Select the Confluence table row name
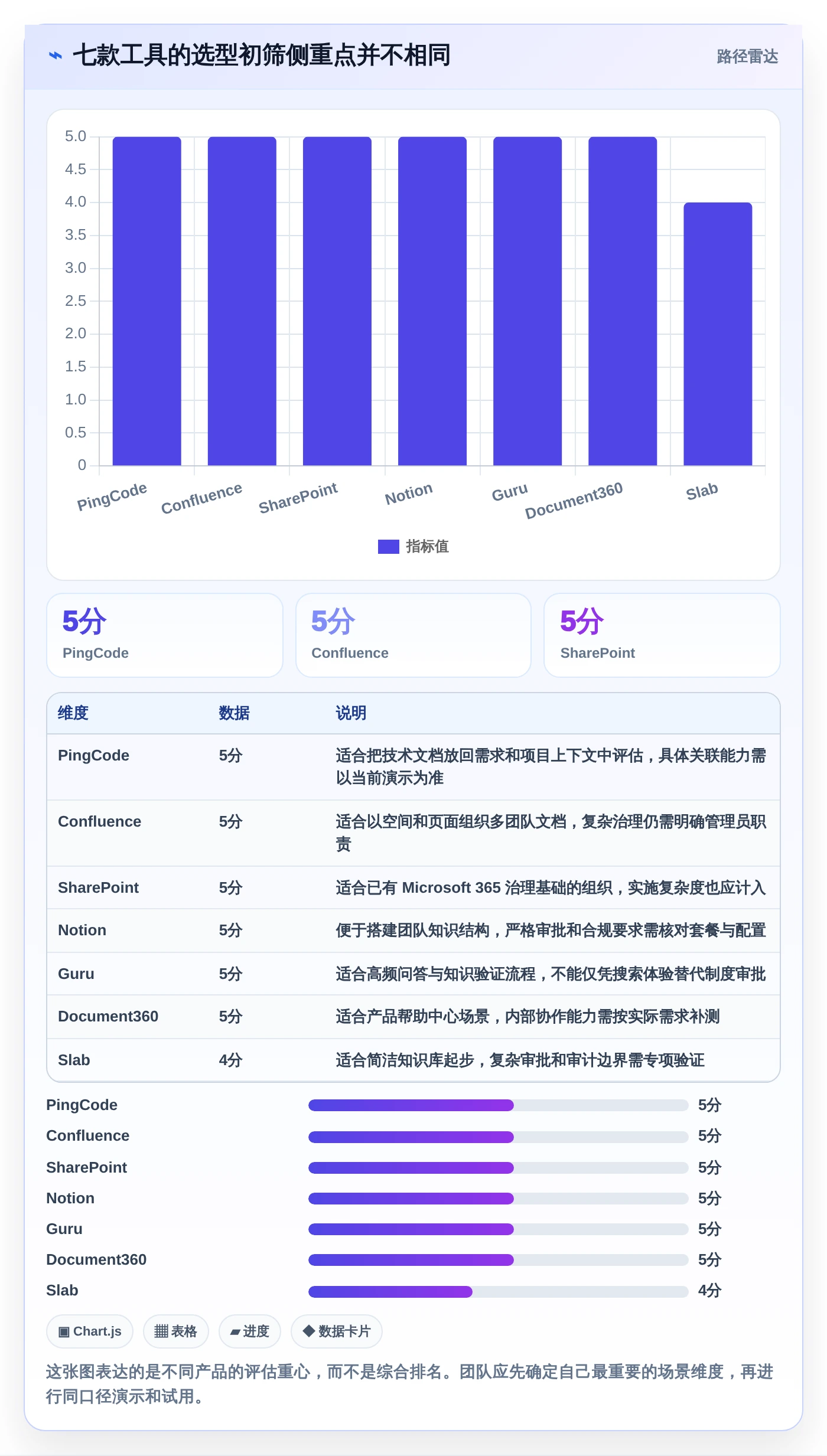 (99, 822)
